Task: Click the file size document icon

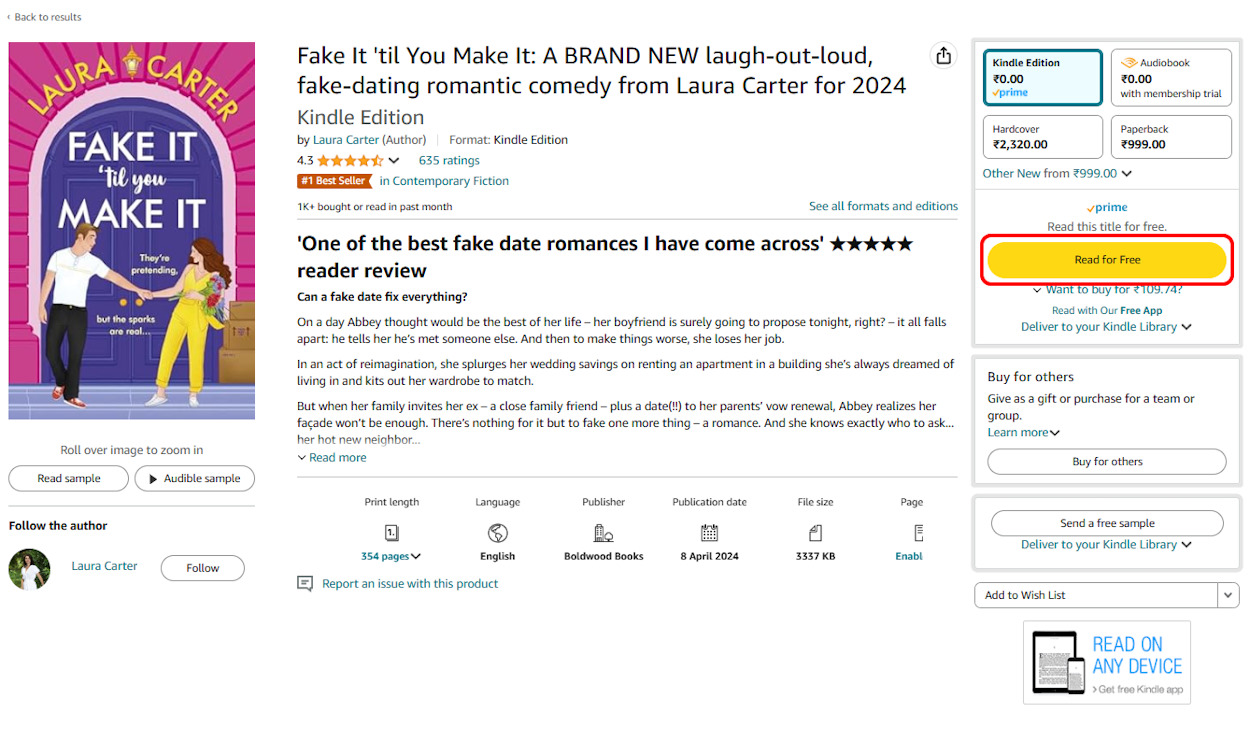Action: click(814, 533)
